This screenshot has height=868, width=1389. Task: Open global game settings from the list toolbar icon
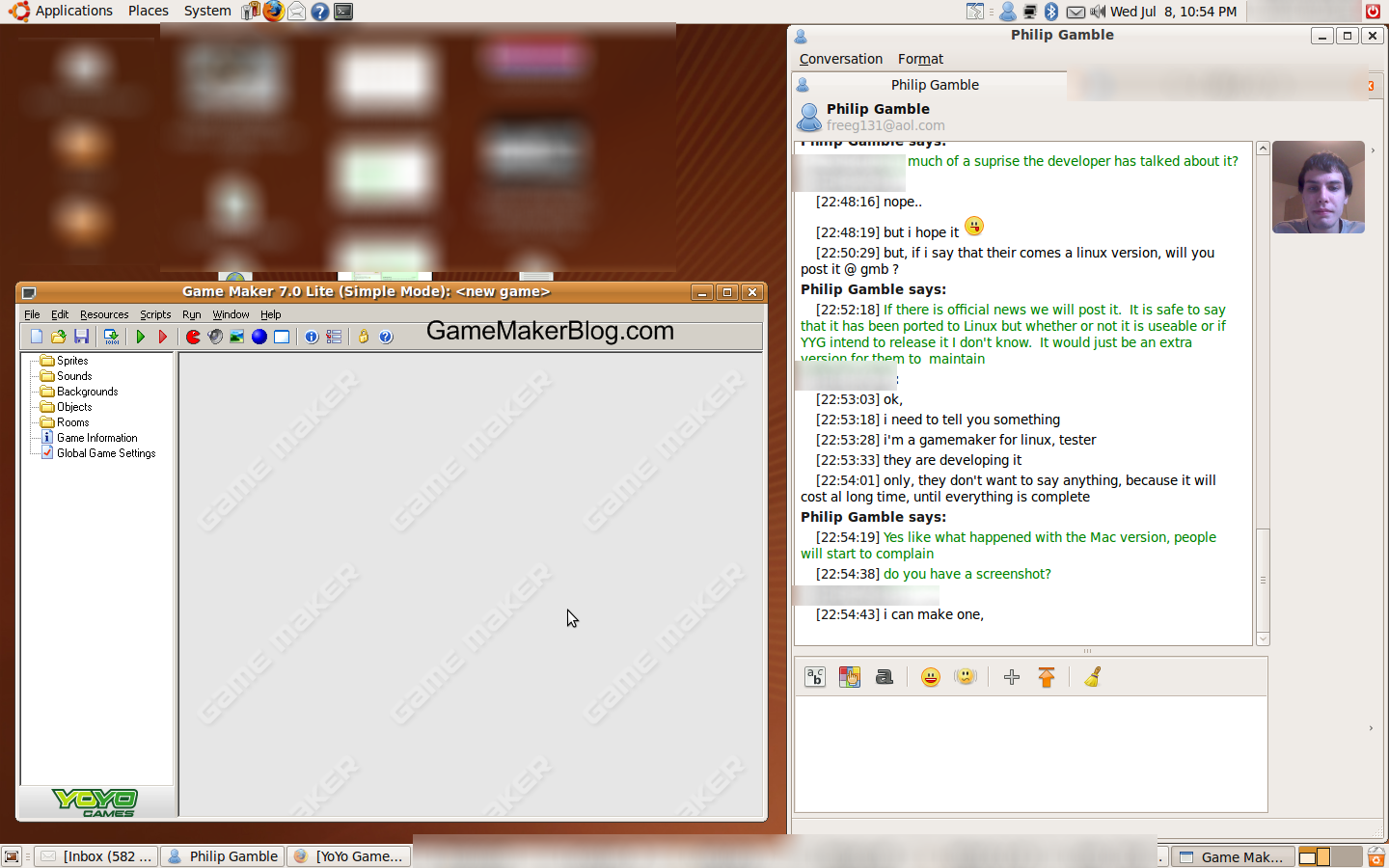tap(334, 337)
